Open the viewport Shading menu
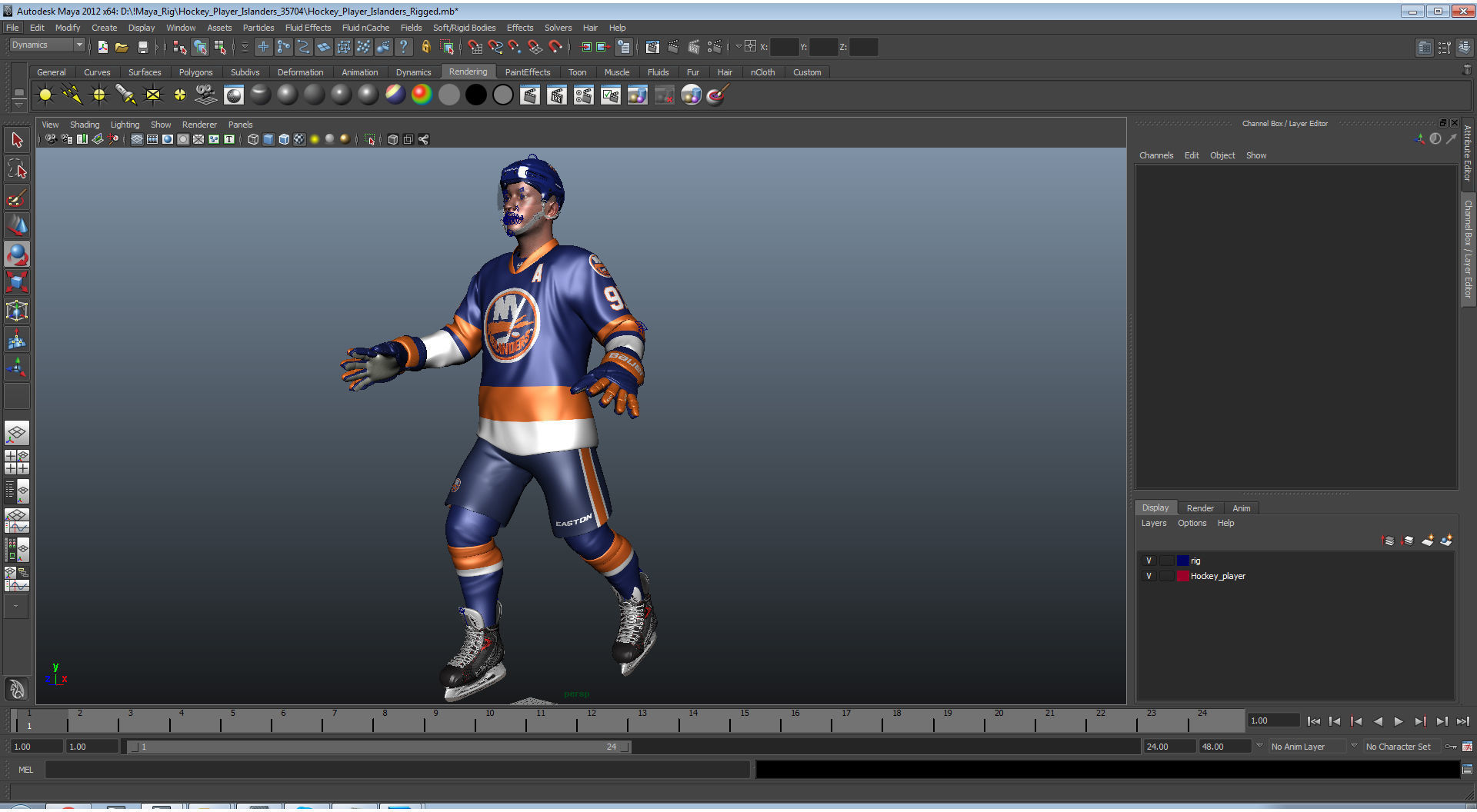The width and height of the screenshot is (1477, 812). pos(85,125)
